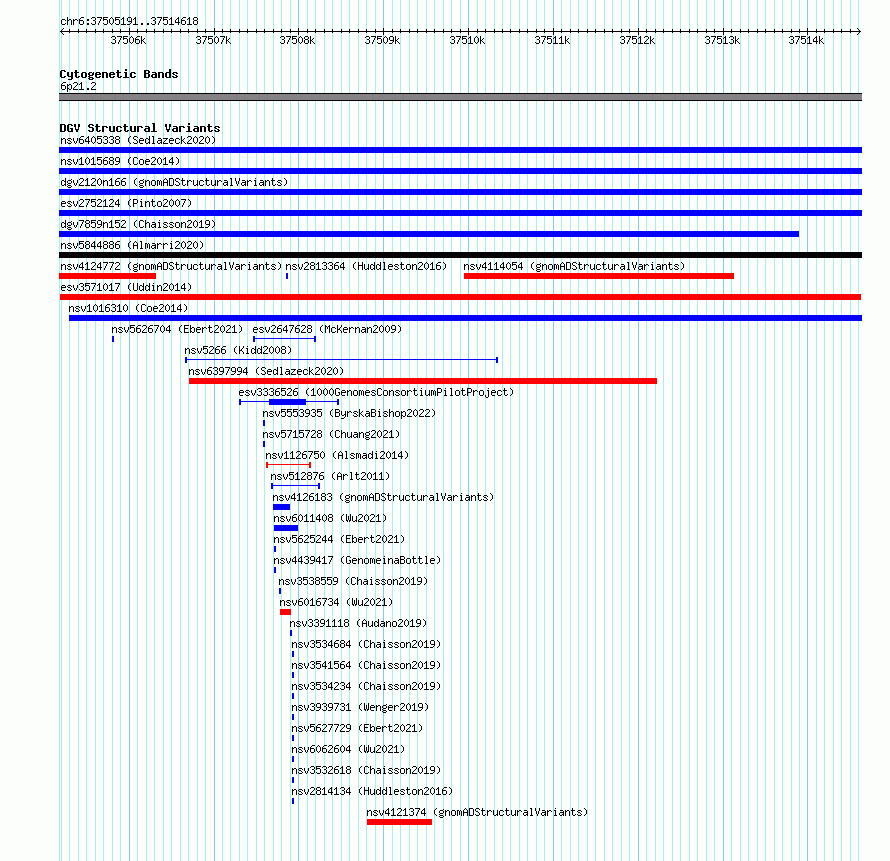This screenshot has width=890, height=861.
Task: Open nsv6062604 (Wu2021) variant
Action: pos(348,749)
